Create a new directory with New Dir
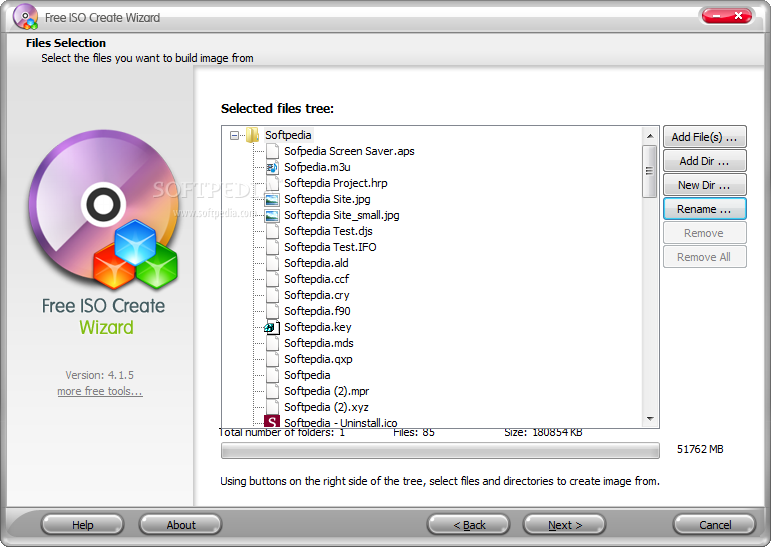 click(x=705, y=185)
